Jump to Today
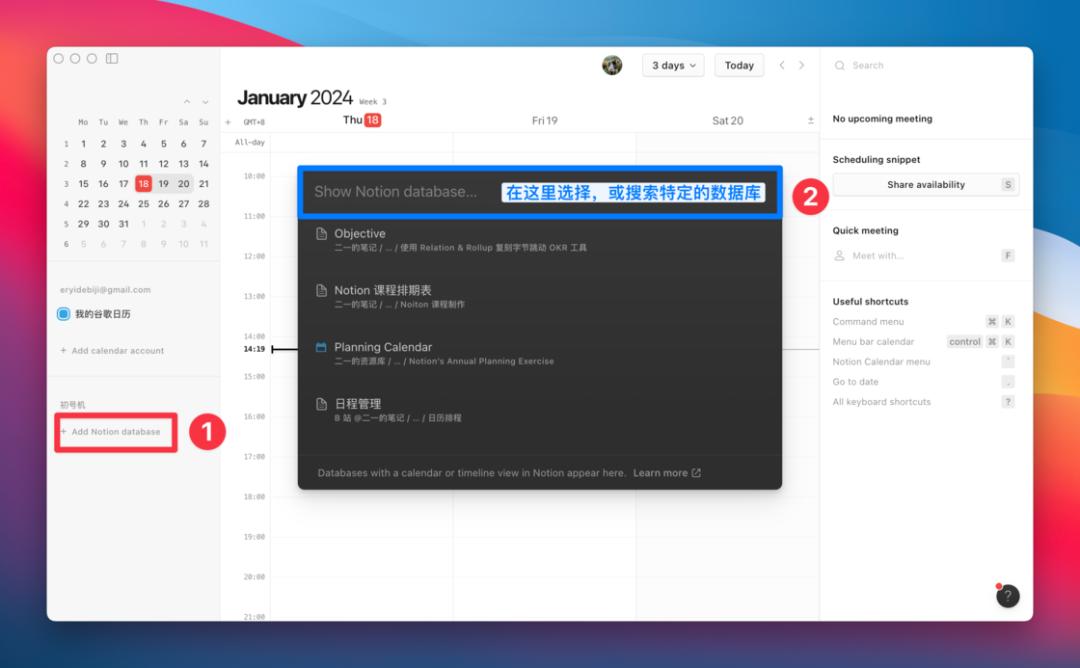This screenshot has width=1080, height=668. [x=739, y=65]
